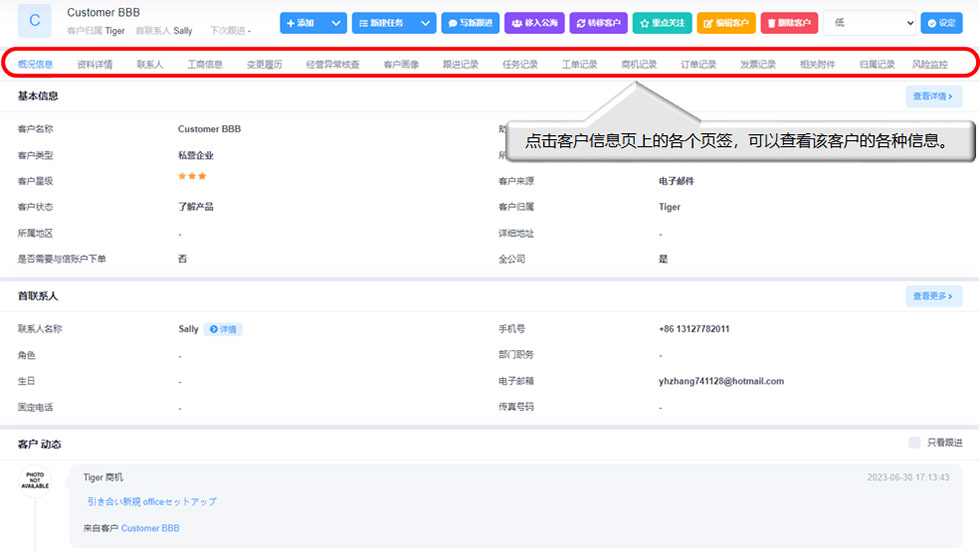The image size is (980, 553).
Task: Switch to the 联系人 tab
Action: point(150,65)
